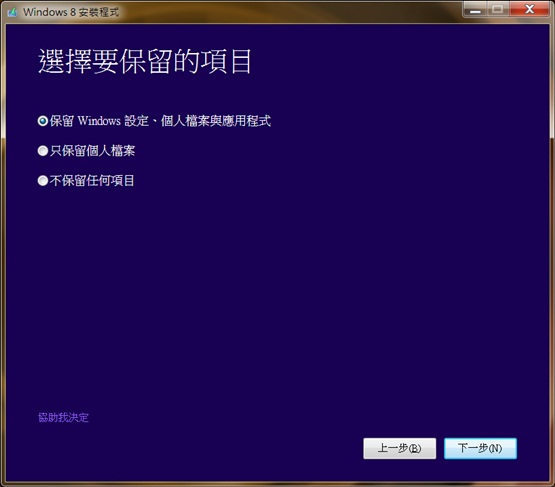Open the 協助我決定 help link

coord(63,418)
